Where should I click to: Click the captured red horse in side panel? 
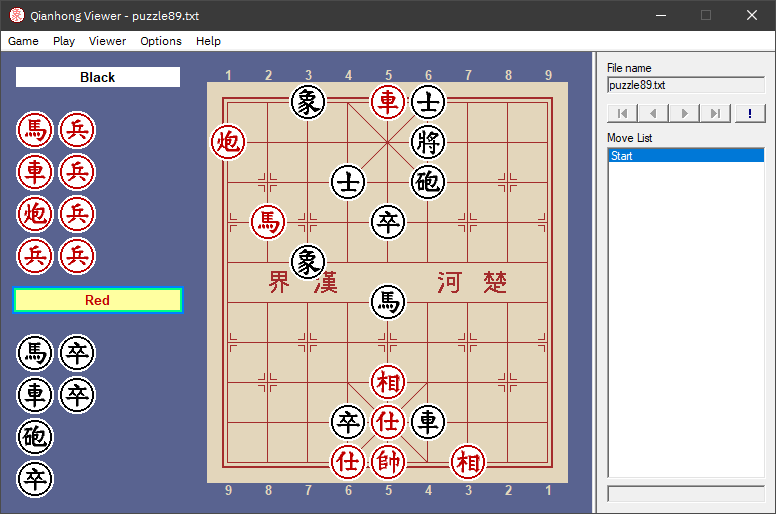point(35,130)
